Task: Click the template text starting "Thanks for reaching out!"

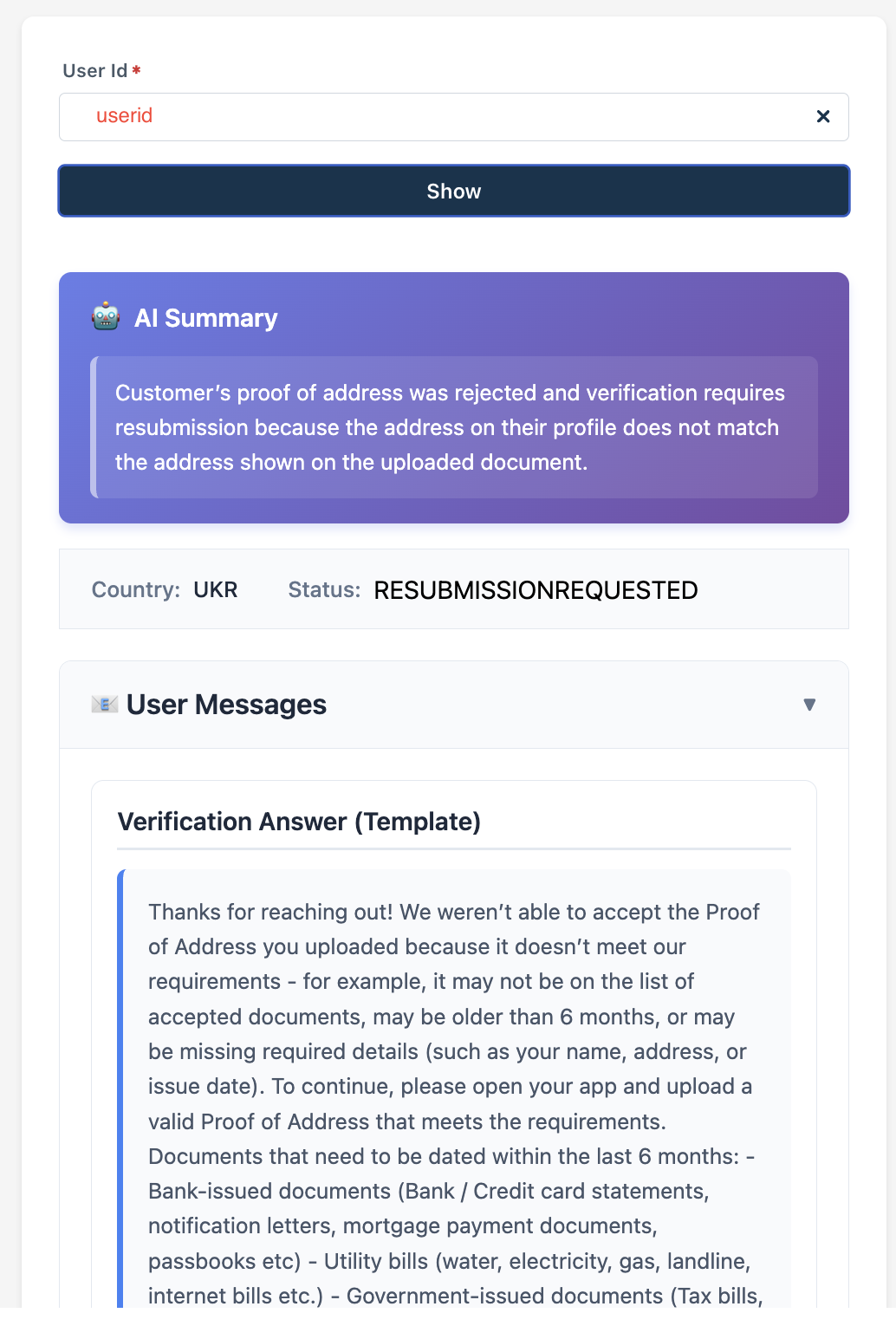Action: (453, 913)
